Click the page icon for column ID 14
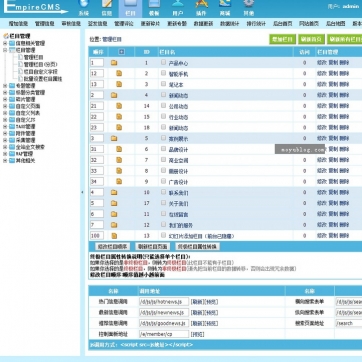This screenshot has width=362, height=362. (x=119, y=106)
